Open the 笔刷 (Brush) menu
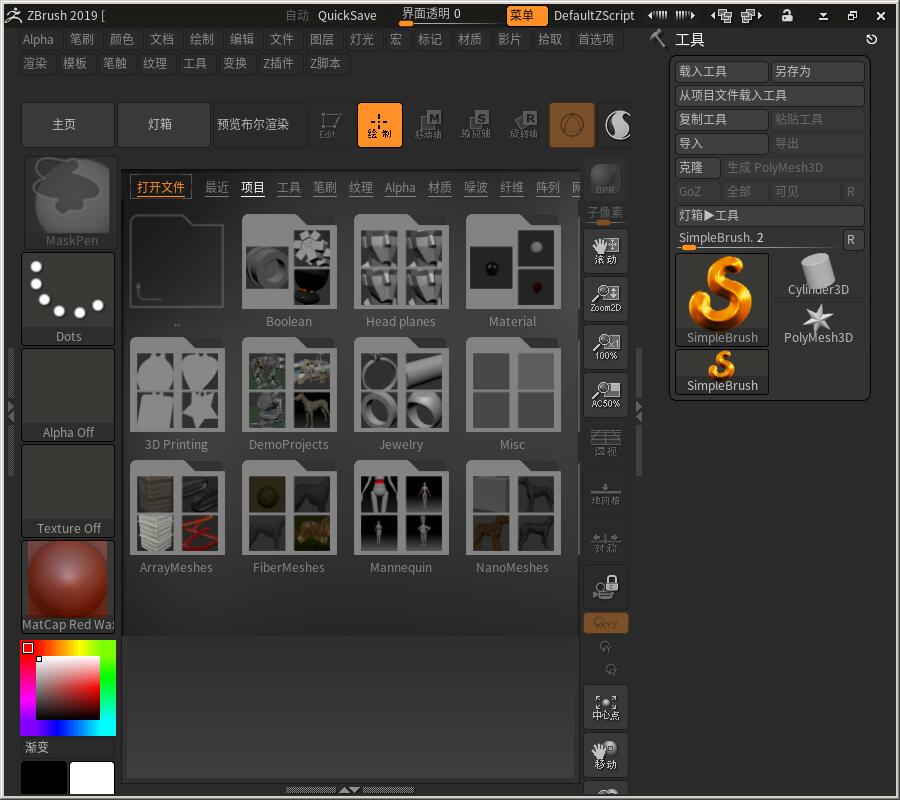The width and height of the screenshot is (900, 800). pyautogui.click(x=82, y=40)
